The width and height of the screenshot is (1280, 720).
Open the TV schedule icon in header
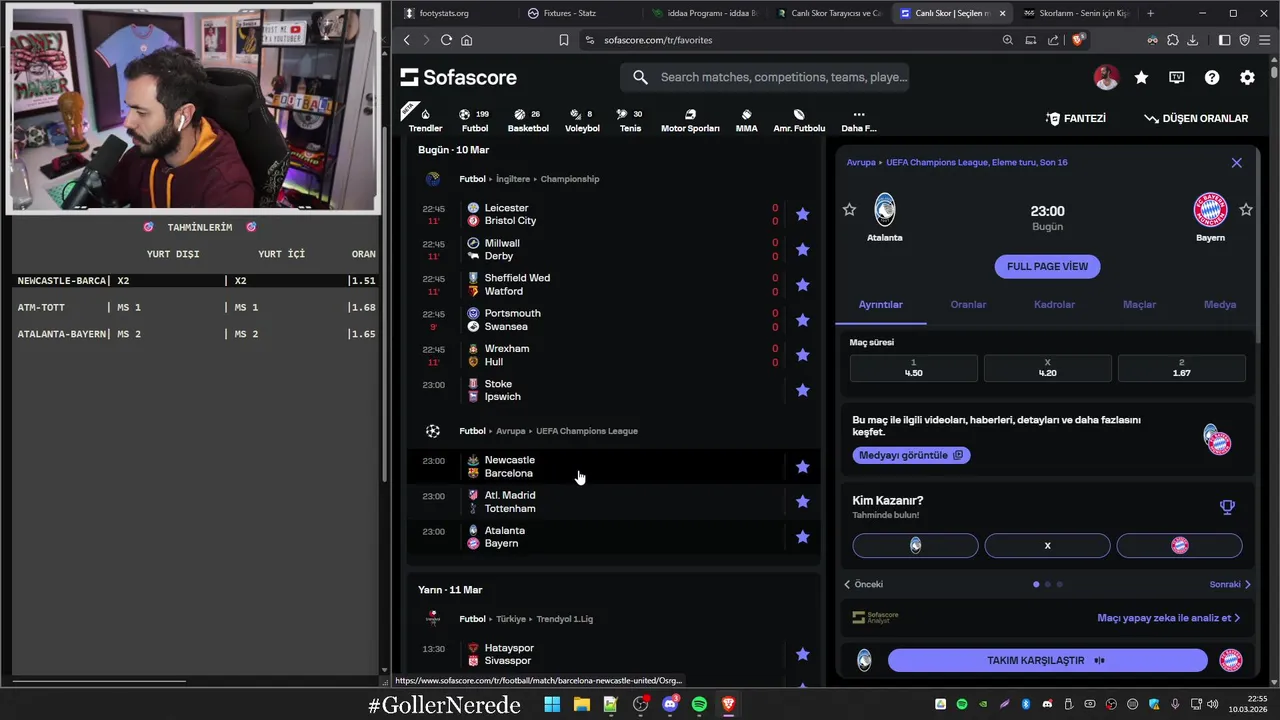1177,77
